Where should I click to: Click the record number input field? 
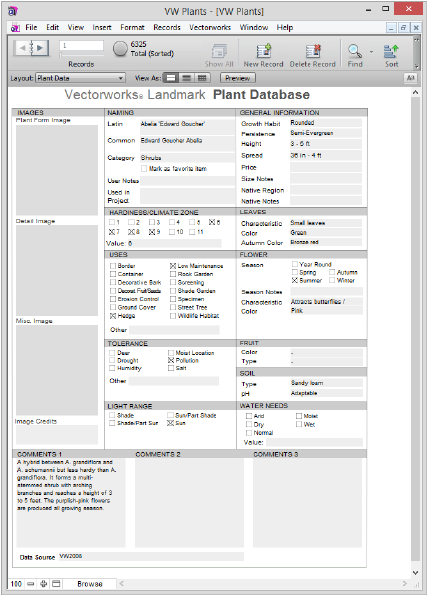tap(81, 46)
